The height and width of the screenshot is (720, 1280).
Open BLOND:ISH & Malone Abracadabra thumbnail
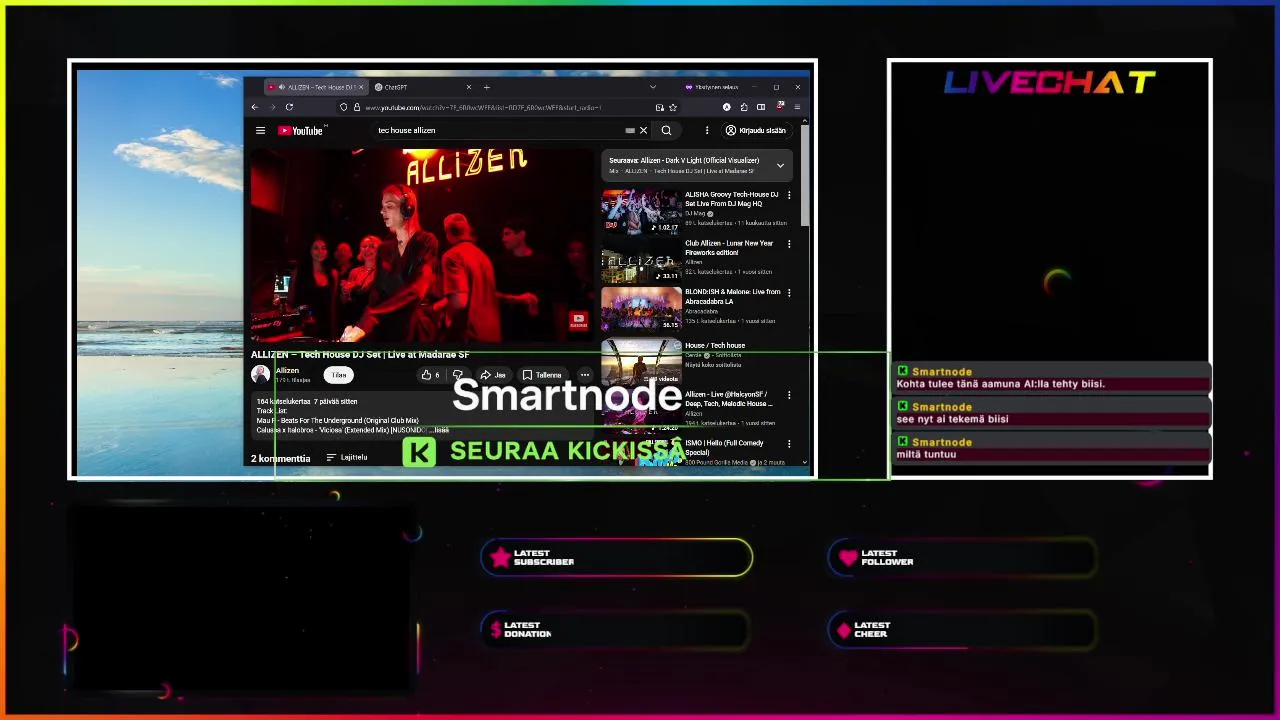641,309
